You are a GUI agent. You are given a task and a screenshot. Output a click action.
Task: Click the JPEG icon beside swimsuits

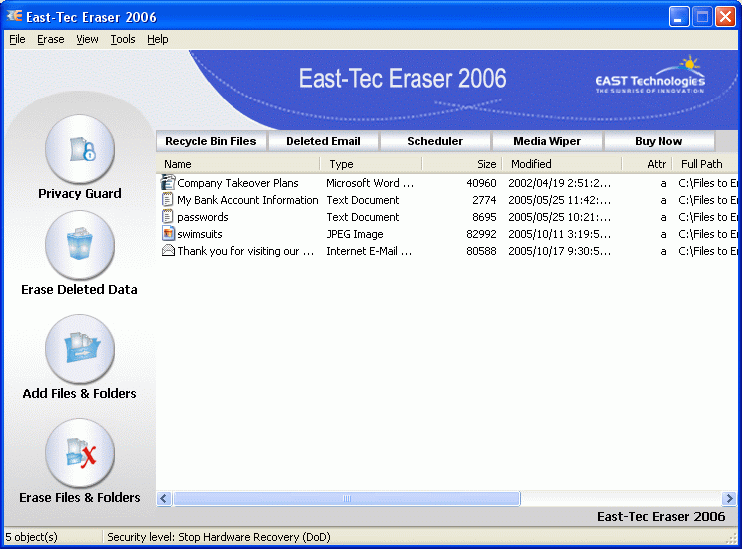pos(168,234)
